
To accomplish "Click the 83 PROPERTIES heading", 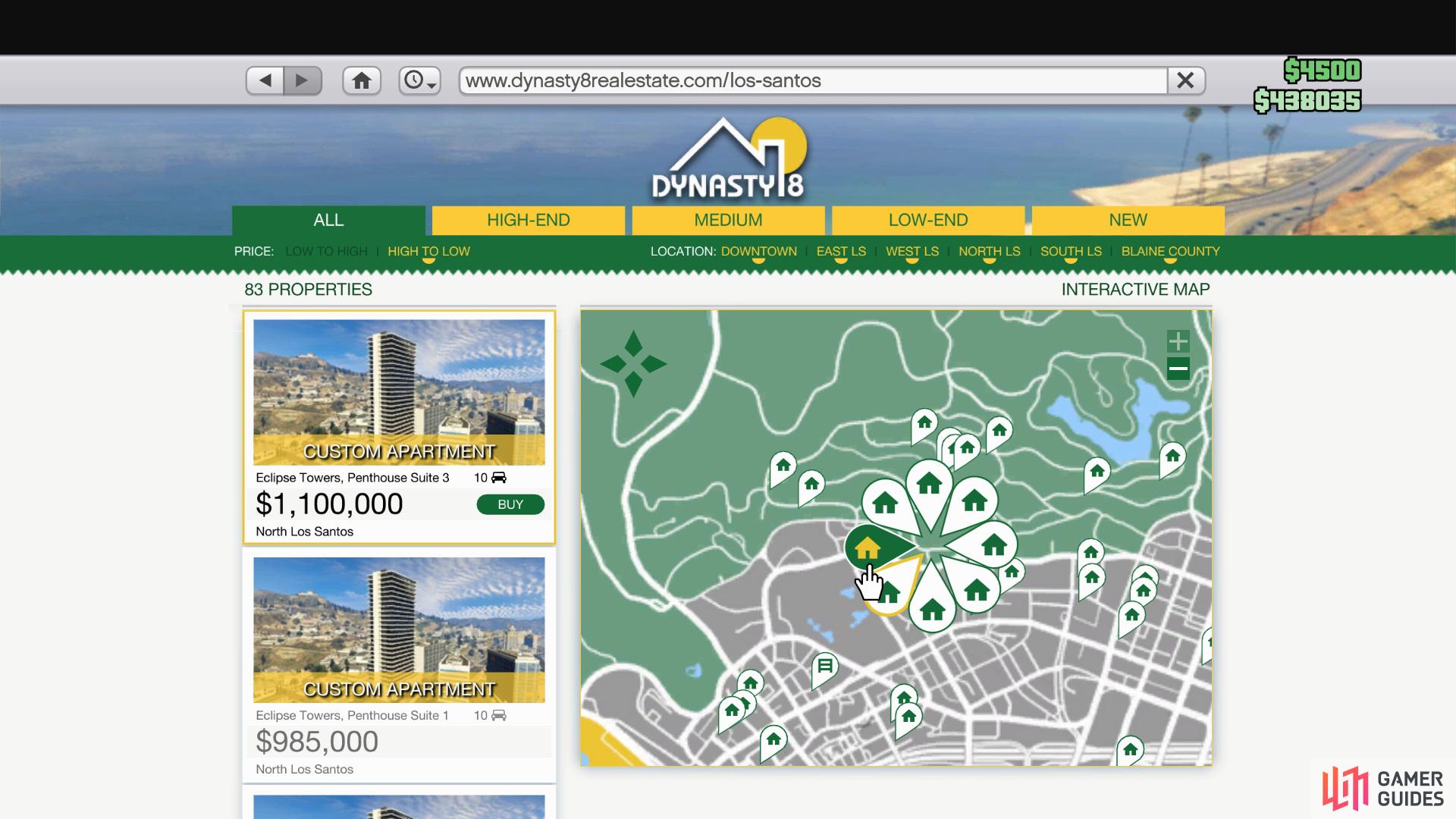I will tap(308, 290).
